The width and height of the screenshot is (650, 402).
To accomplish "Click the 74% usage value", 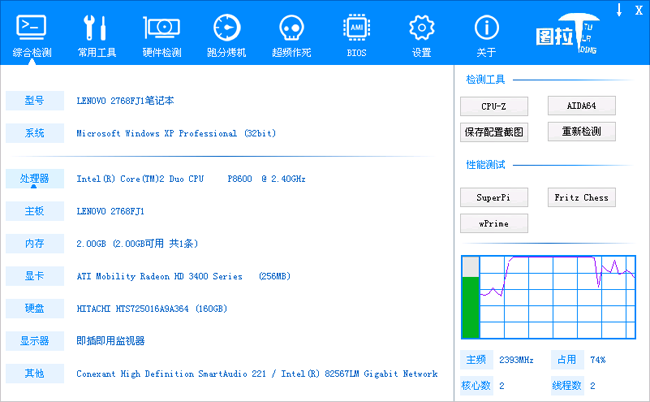I will 598,360.
